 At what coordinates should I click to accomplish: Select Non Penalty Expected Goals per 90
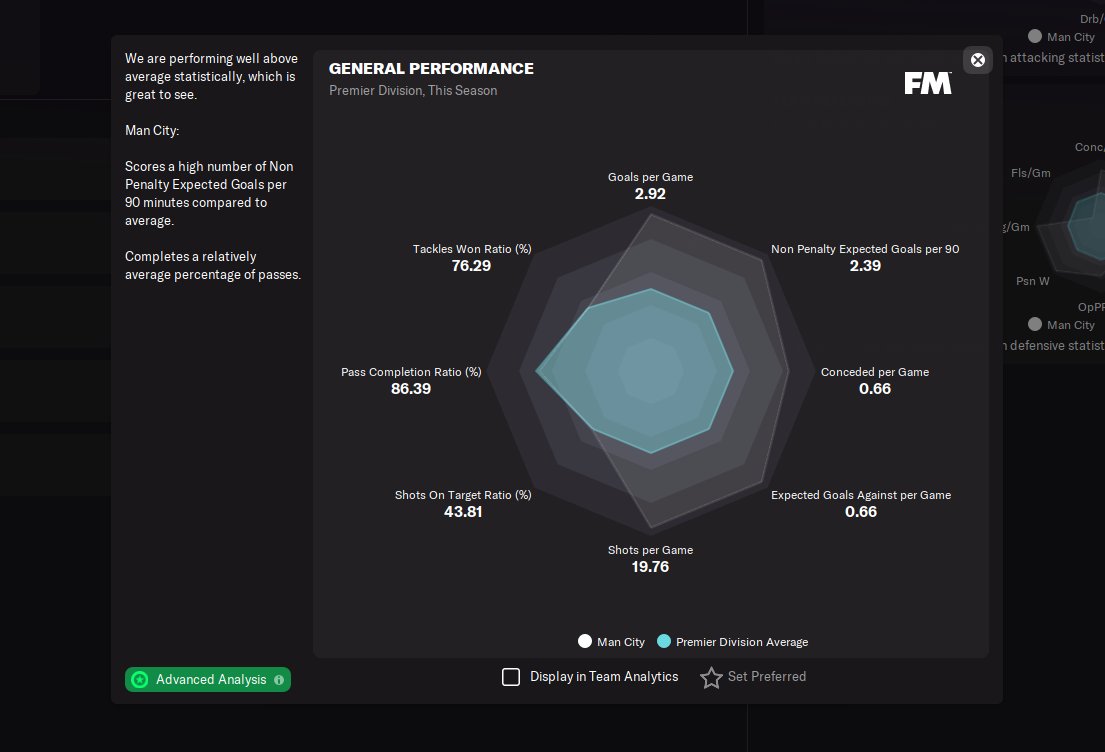pyautogui.click(x=865, y=249)
